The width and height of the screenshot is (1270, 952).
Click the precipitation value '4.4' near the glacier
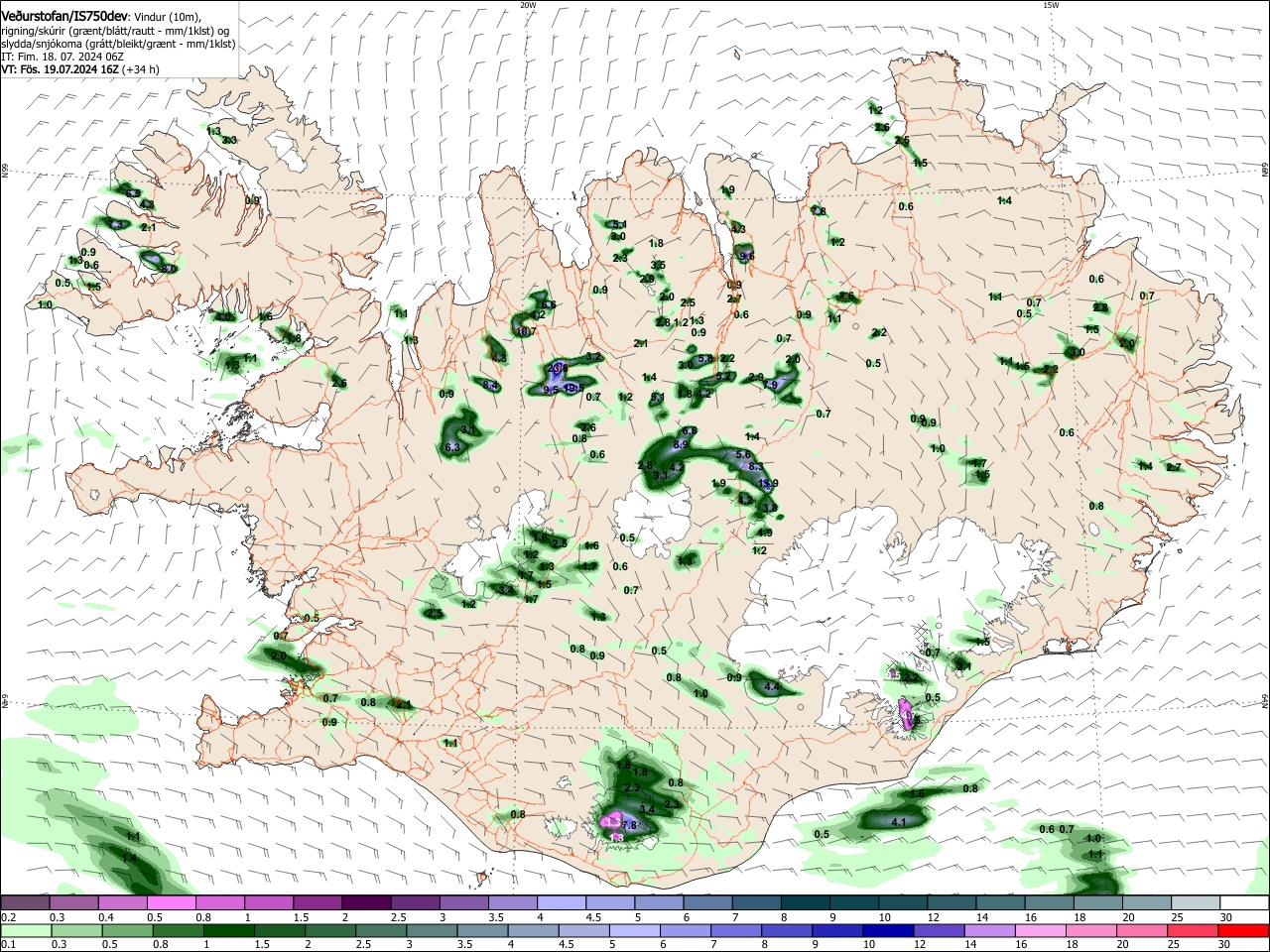point(773,687)
